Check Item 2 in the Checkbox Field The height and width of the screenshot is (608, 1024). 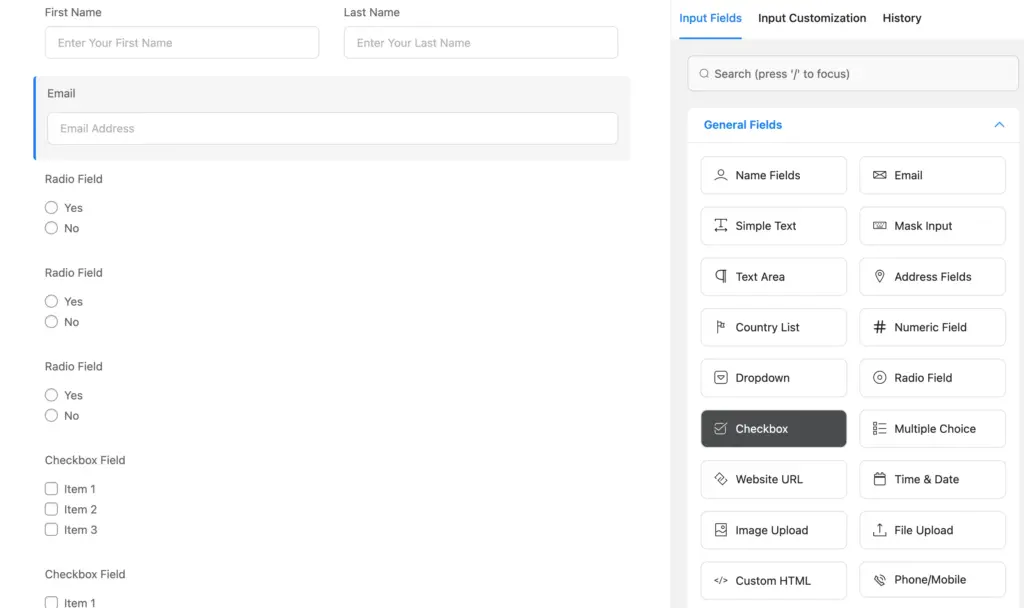click(51, 509)
